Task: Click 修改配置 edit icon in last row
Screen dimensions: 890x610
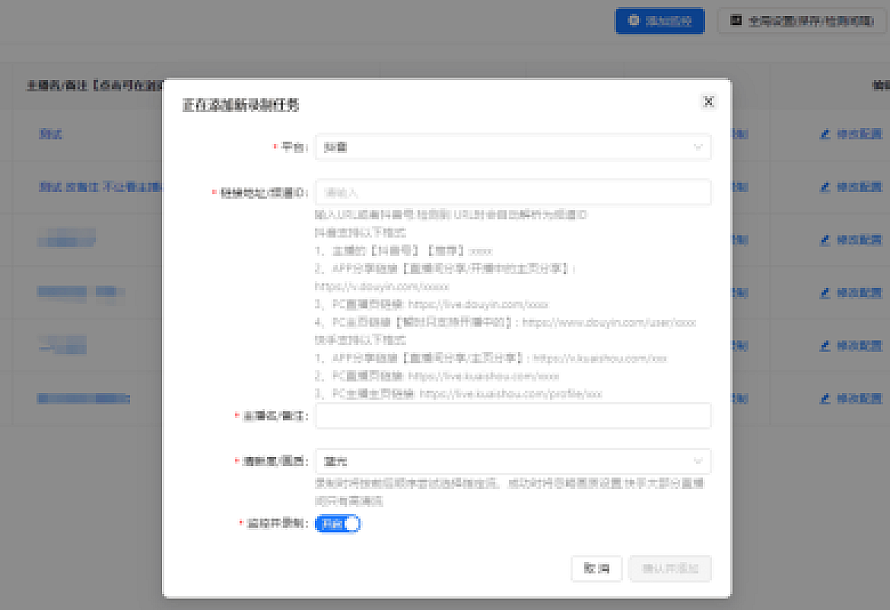Action: pos(825,398)
